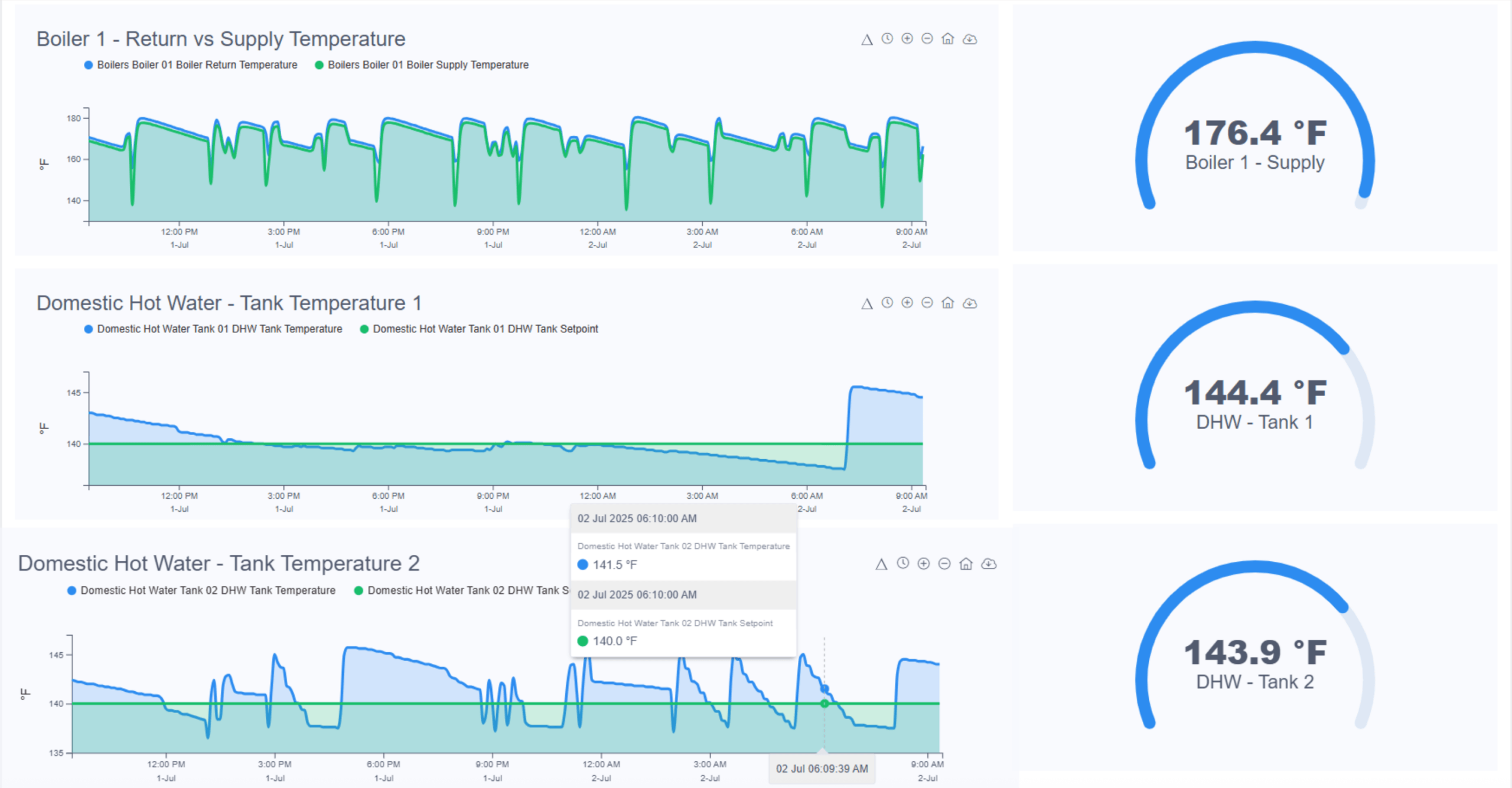This screenshot has height=788, width=1512.
Task: Zoom in on Tank Temperature 2 chart
Action: coord(923,564)
